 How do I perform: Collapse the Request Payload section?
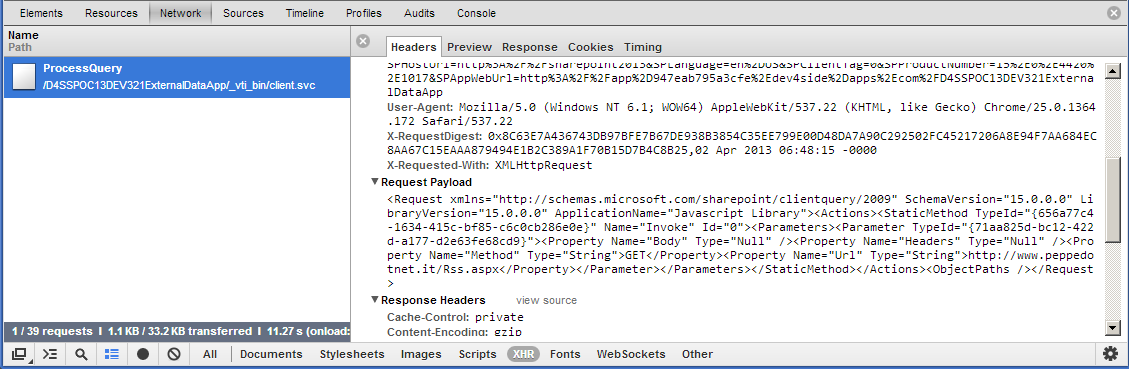(374, 182)
